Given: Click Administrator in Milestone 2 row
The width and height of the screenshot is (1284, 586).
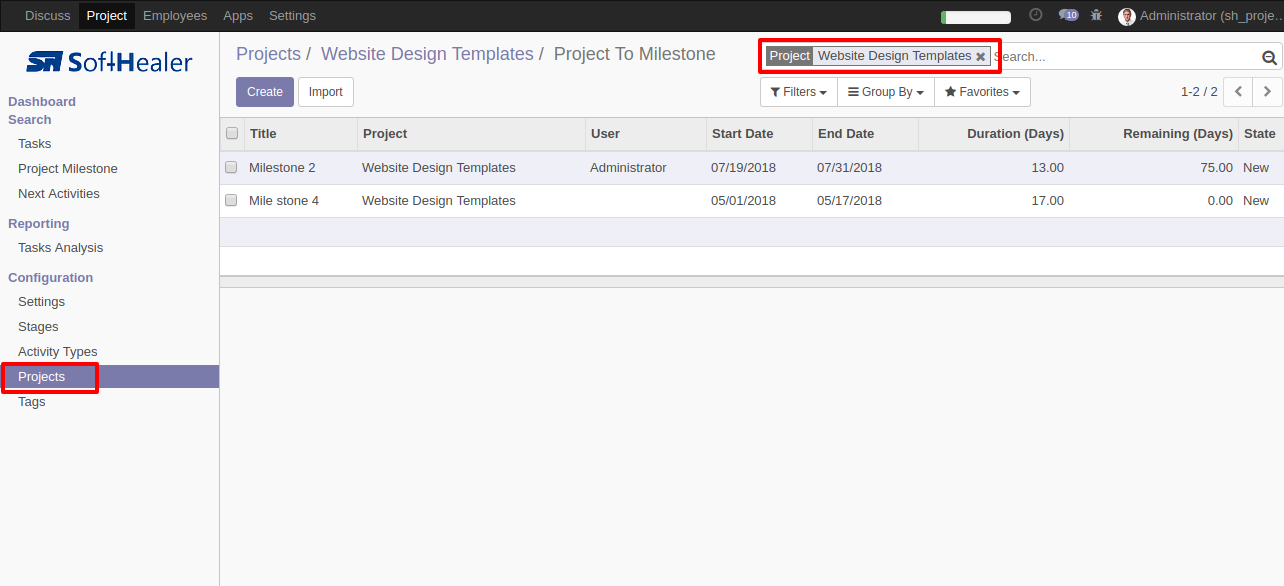Looking at the screenshot, I should coord(628,168).
